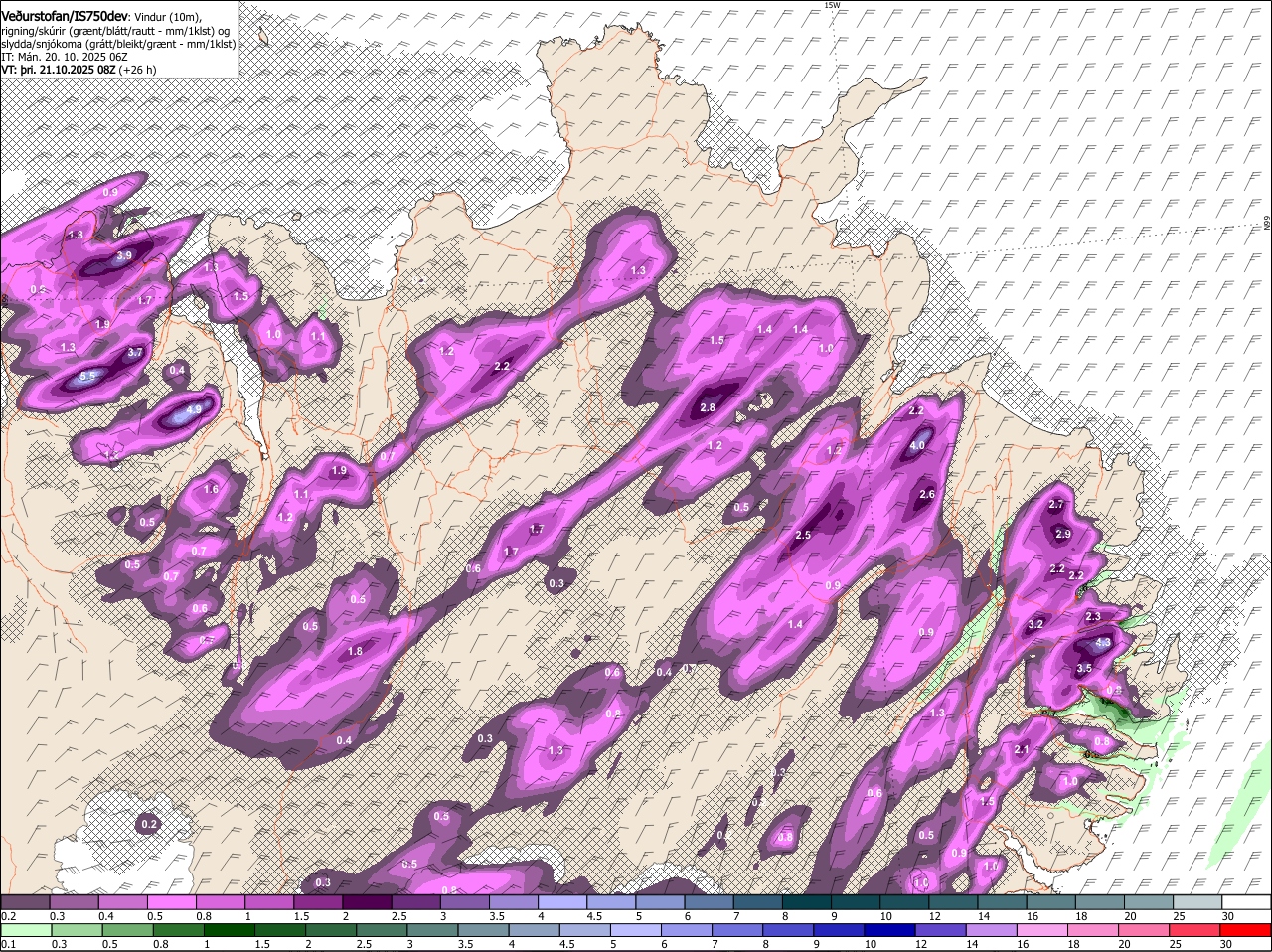Click the 2.6 precipitation value on the map

(x=927, y=494)
